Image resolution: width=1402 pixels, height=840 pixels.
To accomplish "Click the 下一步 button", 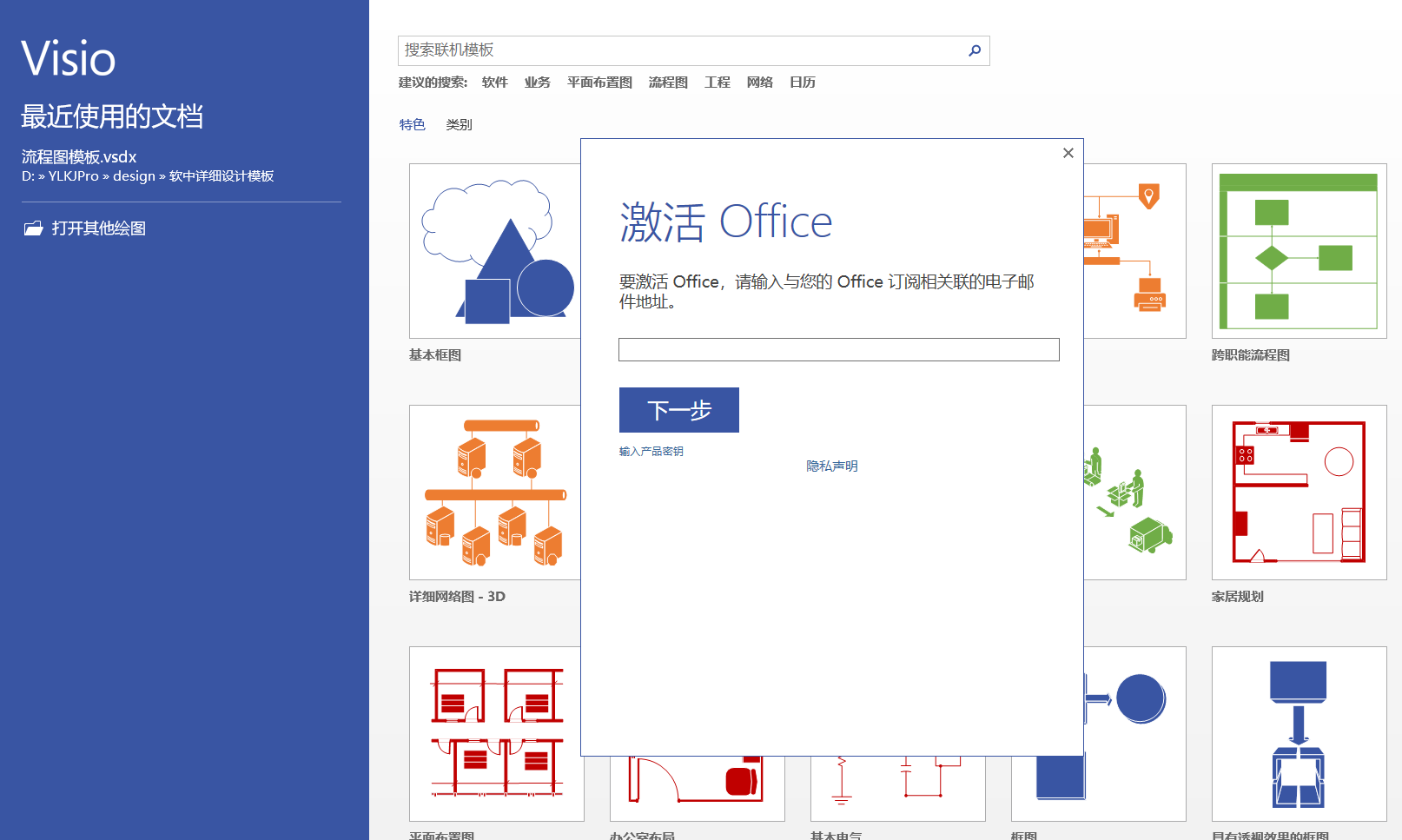I will coord(679,410).
